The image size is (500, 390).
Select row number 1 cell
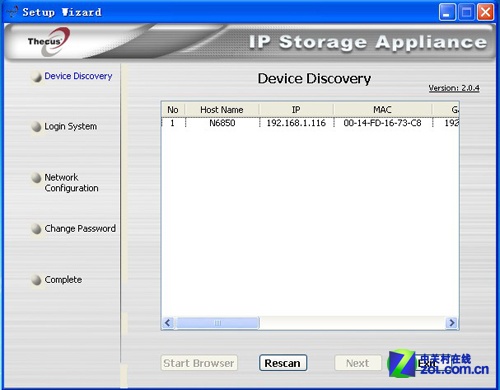click(173, 123)
